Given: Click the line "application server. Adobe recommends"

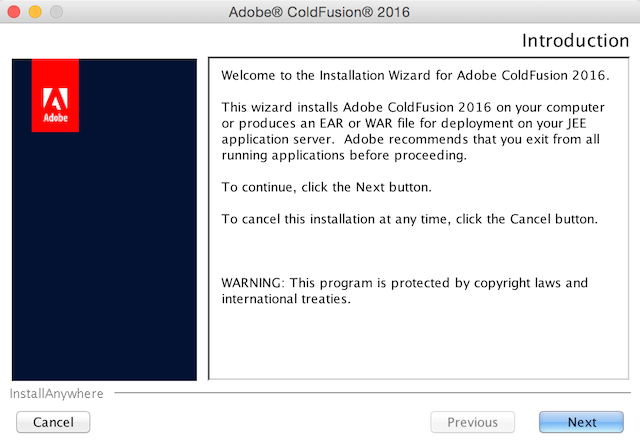Looking at the screenshot, I should [411, 140].
